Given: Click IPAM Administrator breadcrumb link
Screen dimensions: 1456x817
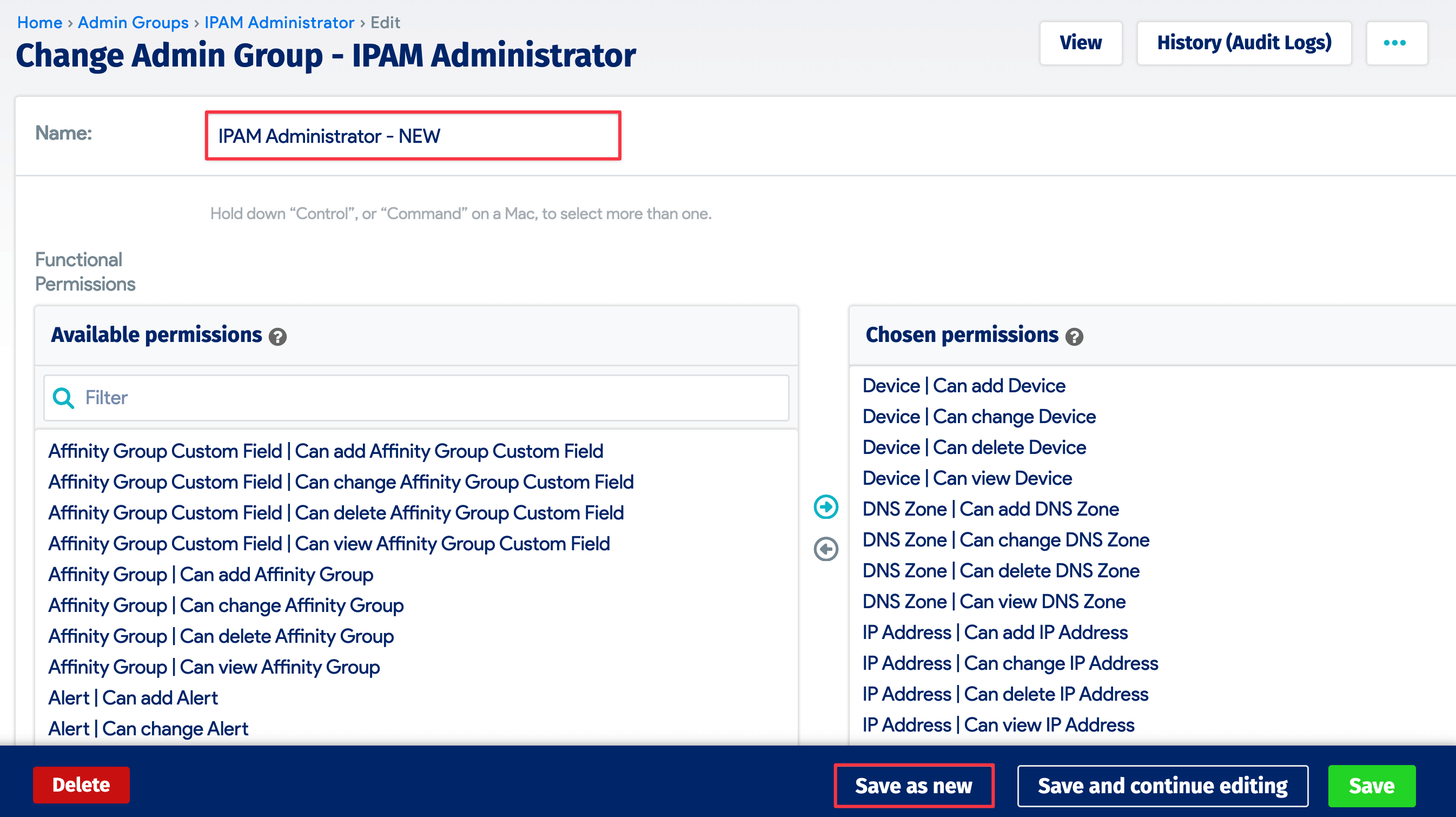Looking at the screenshot, I should (x=278, y=22).
